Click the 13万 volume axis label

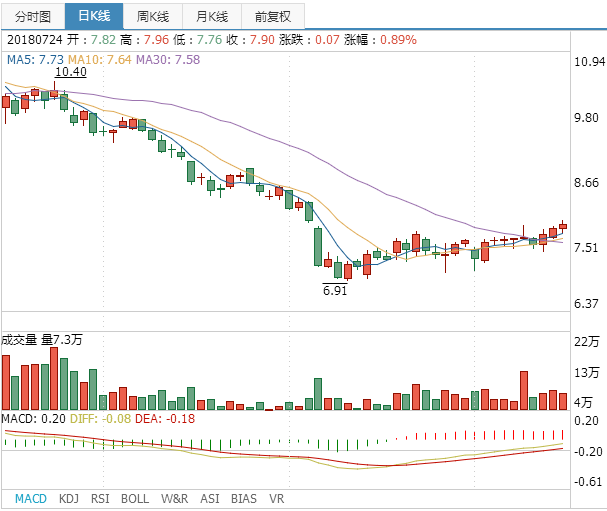pyautogui.click(x=587, y=372)
